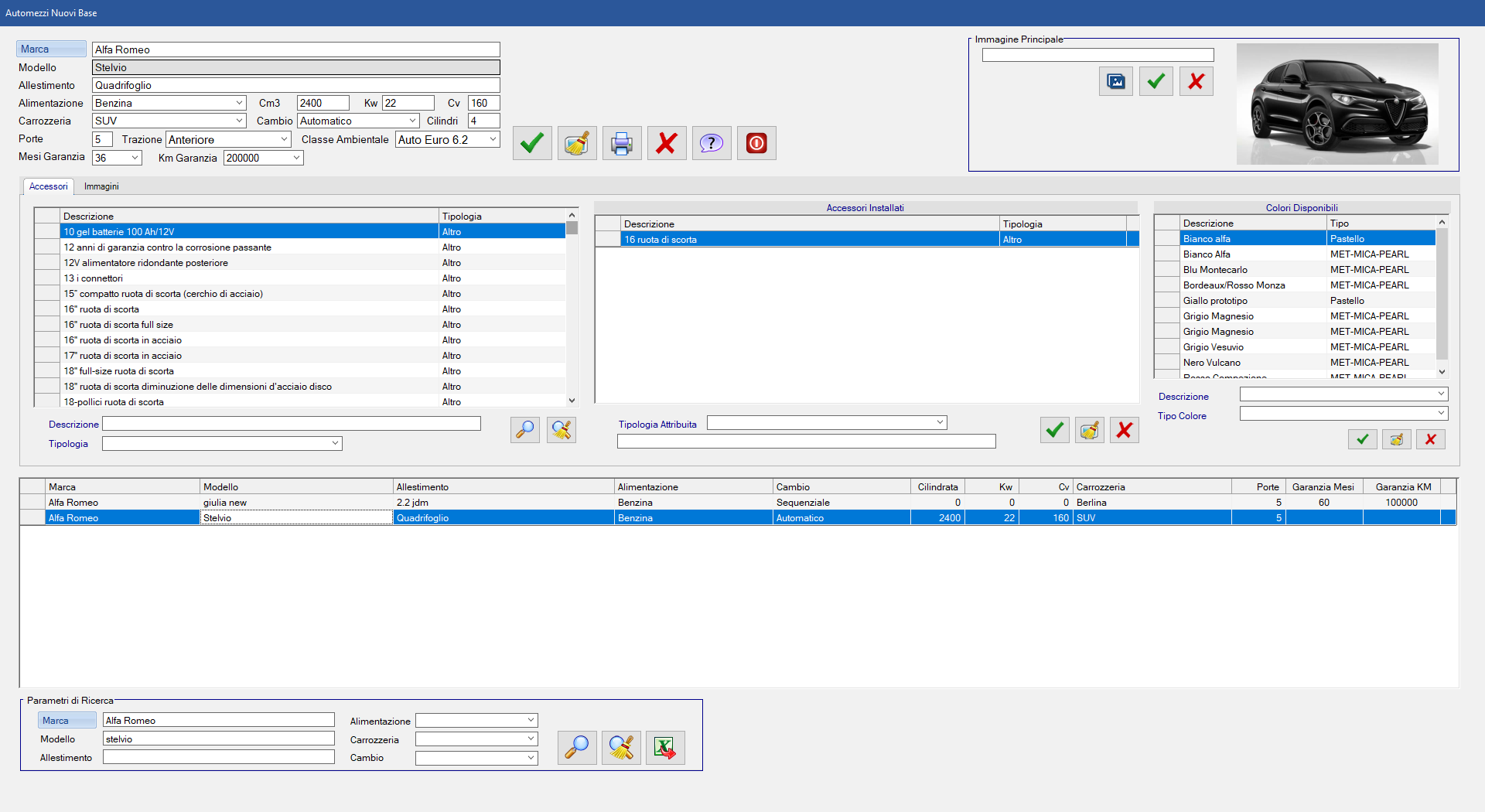Search accessories with magnifier icon
The height and width of the screenshot is (812, 1485).
pyautogui.click(x=525, y=429)
